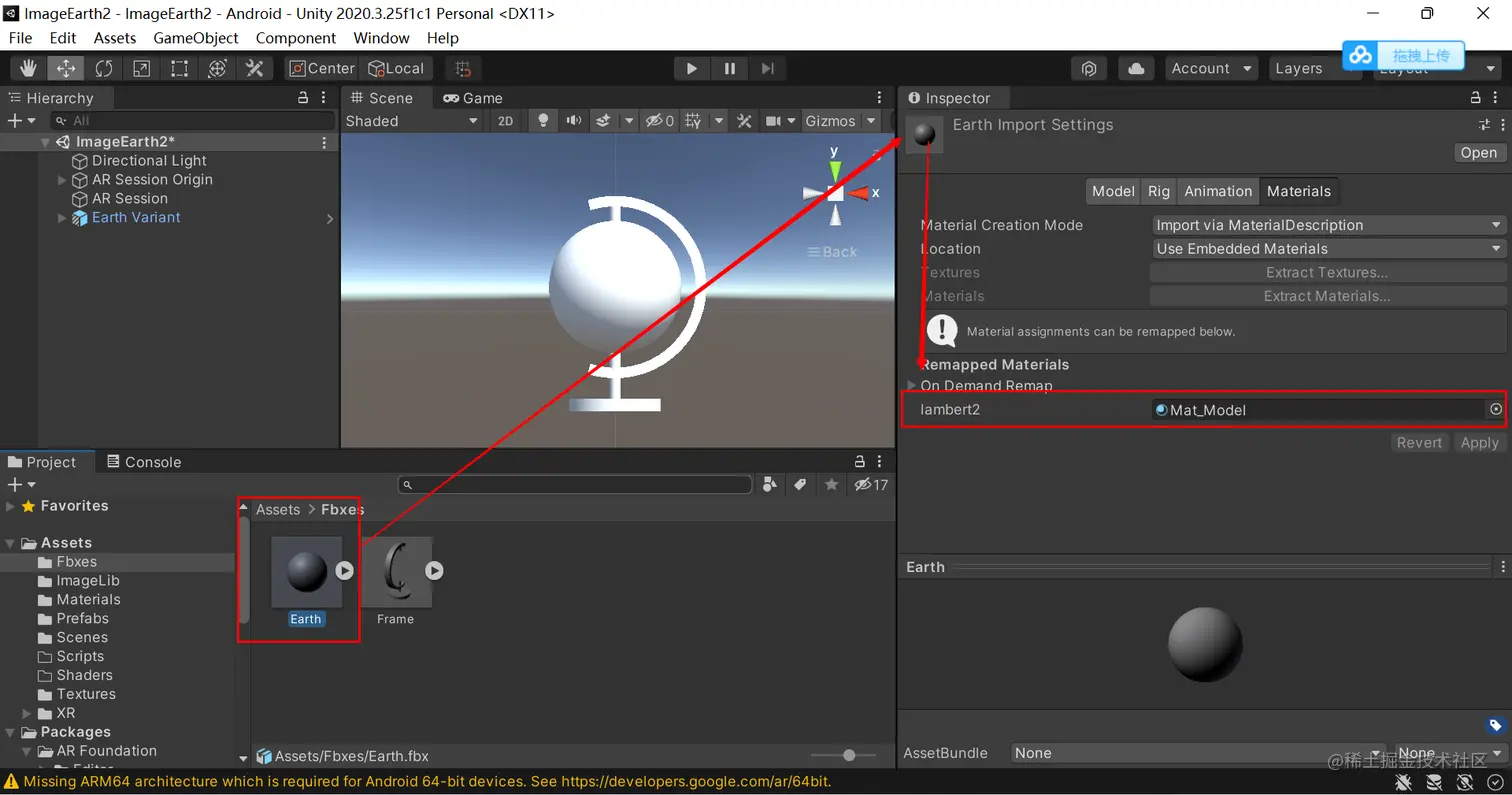The height and width of the screenshot is (795, 1512).
Task: Click the Open button in Inspector
Action: point(1479,153)
